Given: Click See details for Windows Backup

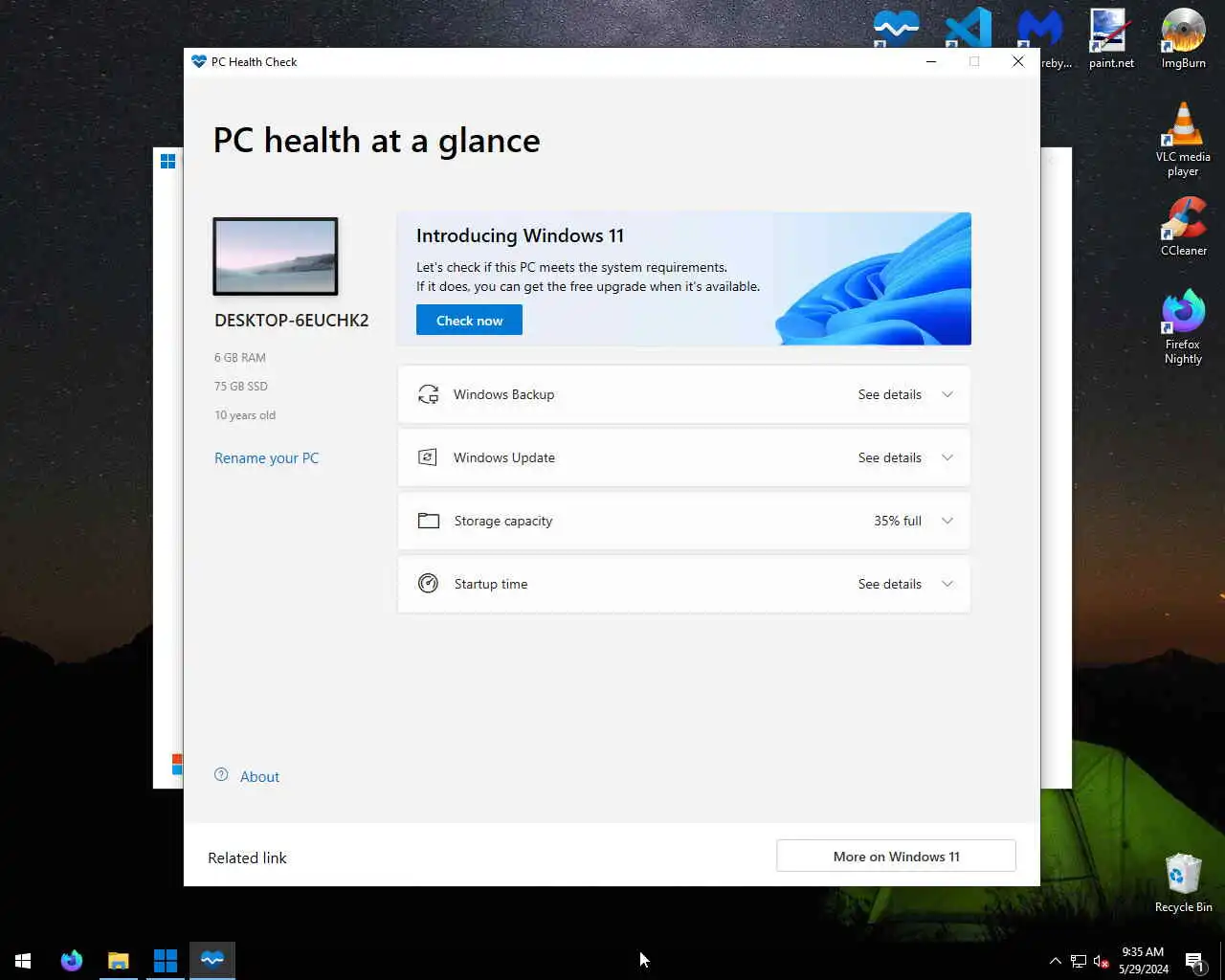Looking at the screenshot, I should (x=889, y=394).
